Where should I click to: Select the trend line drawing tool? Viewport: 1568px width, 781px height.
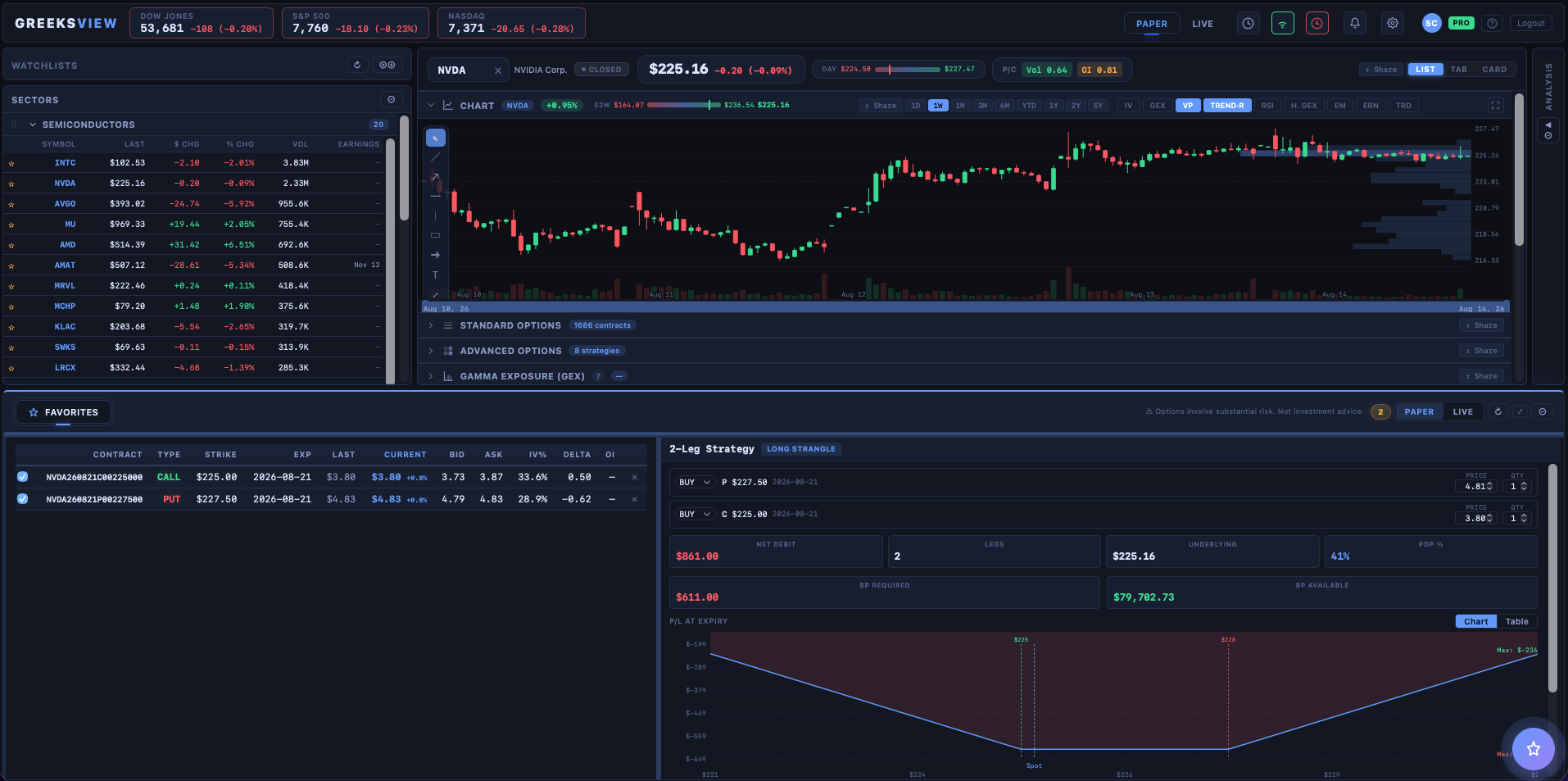tap(436, 157)
